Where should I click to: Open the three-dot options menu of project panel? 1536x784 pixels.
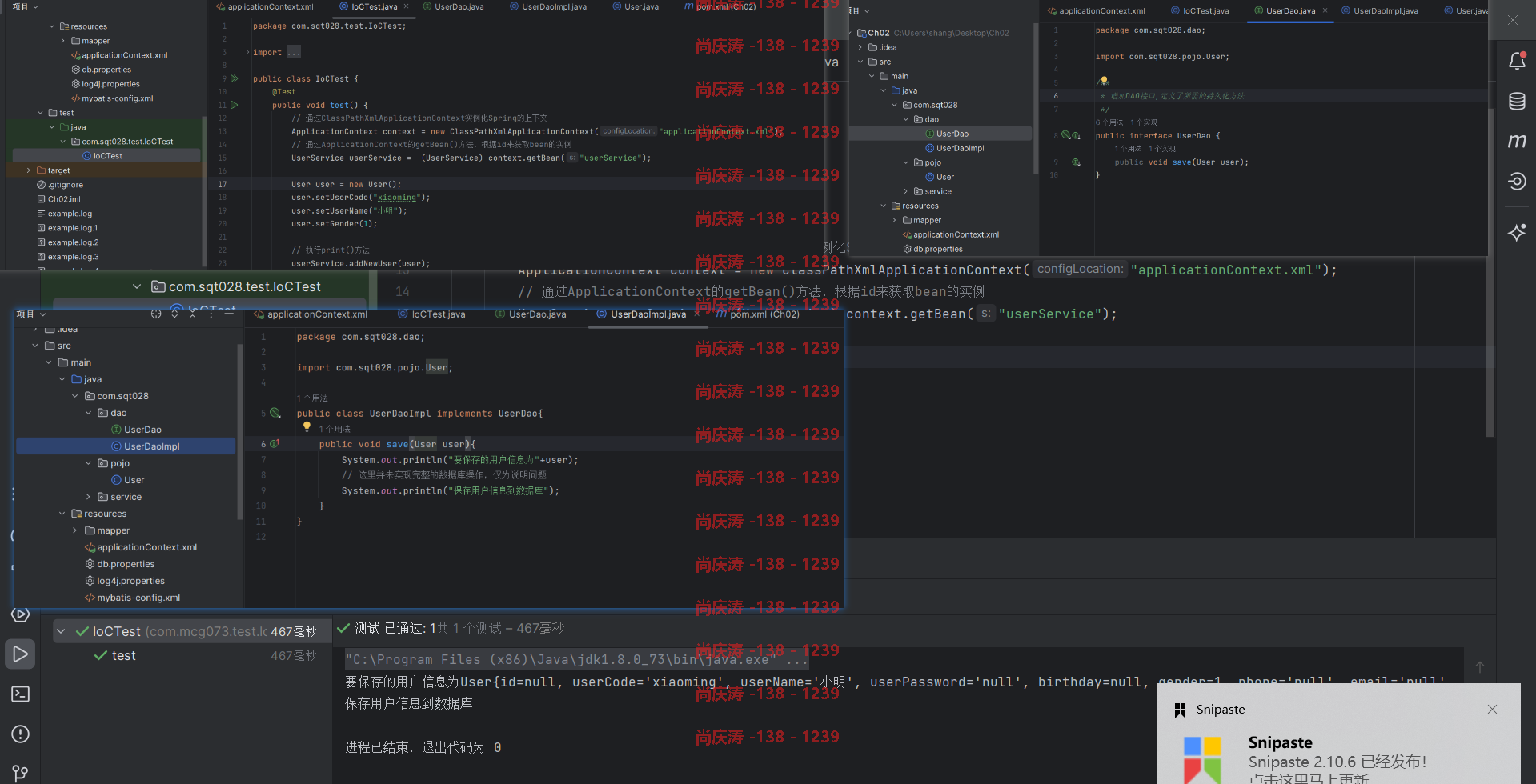(211, 314)
